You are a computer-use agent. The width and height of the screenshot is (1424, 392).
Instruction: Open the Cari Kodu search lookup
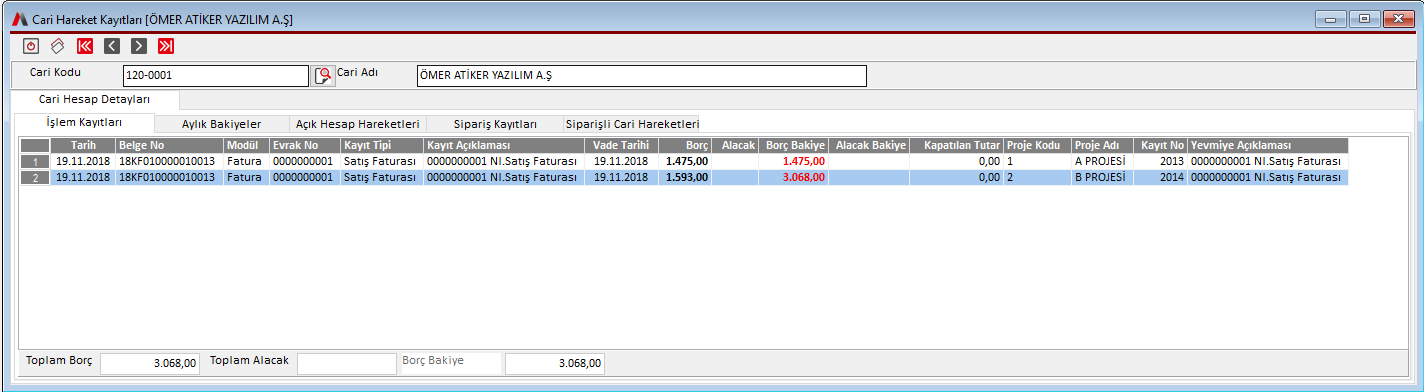click(323, 75)
